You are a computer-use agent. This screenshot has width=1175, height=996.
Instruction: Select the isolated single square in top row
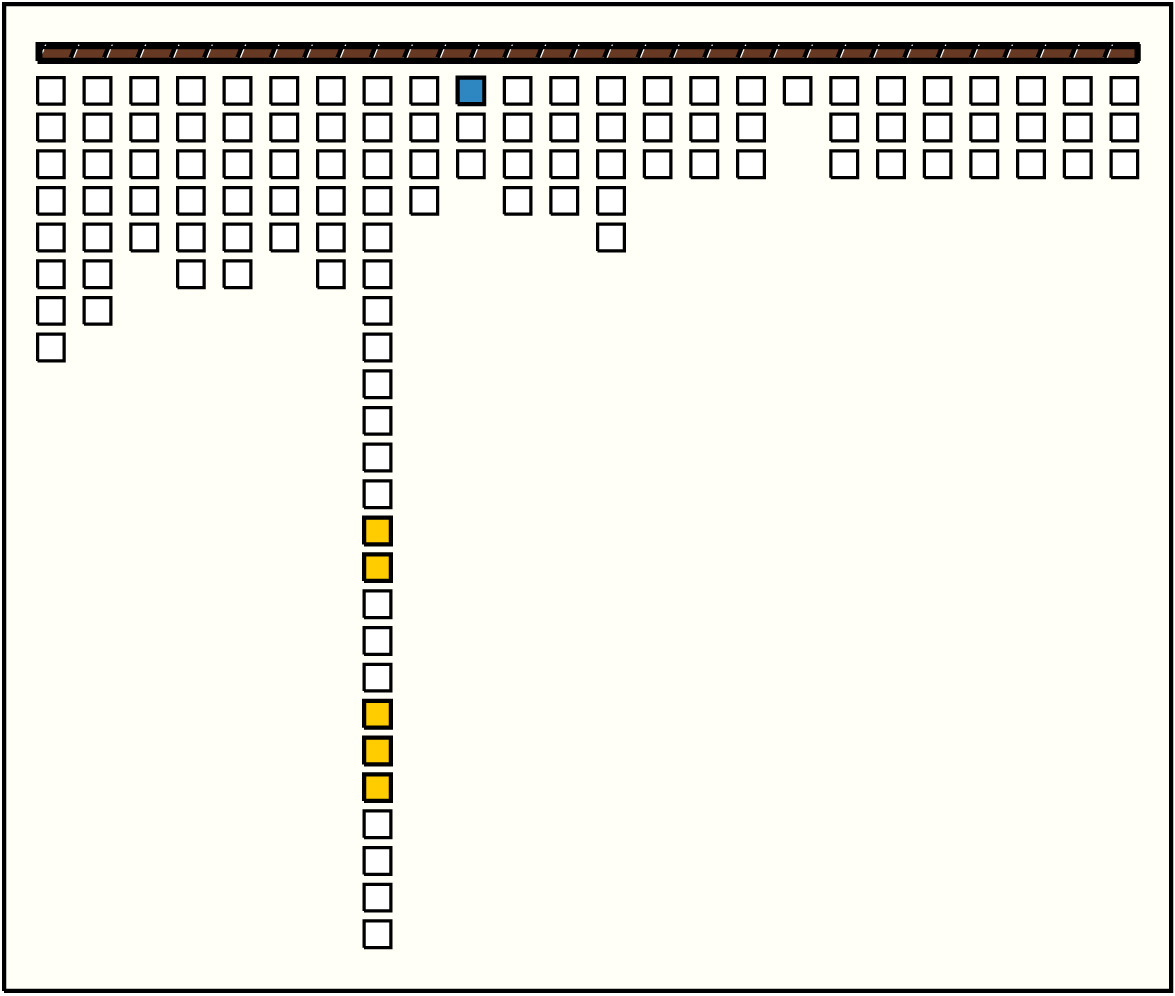(x=797, y=91)
